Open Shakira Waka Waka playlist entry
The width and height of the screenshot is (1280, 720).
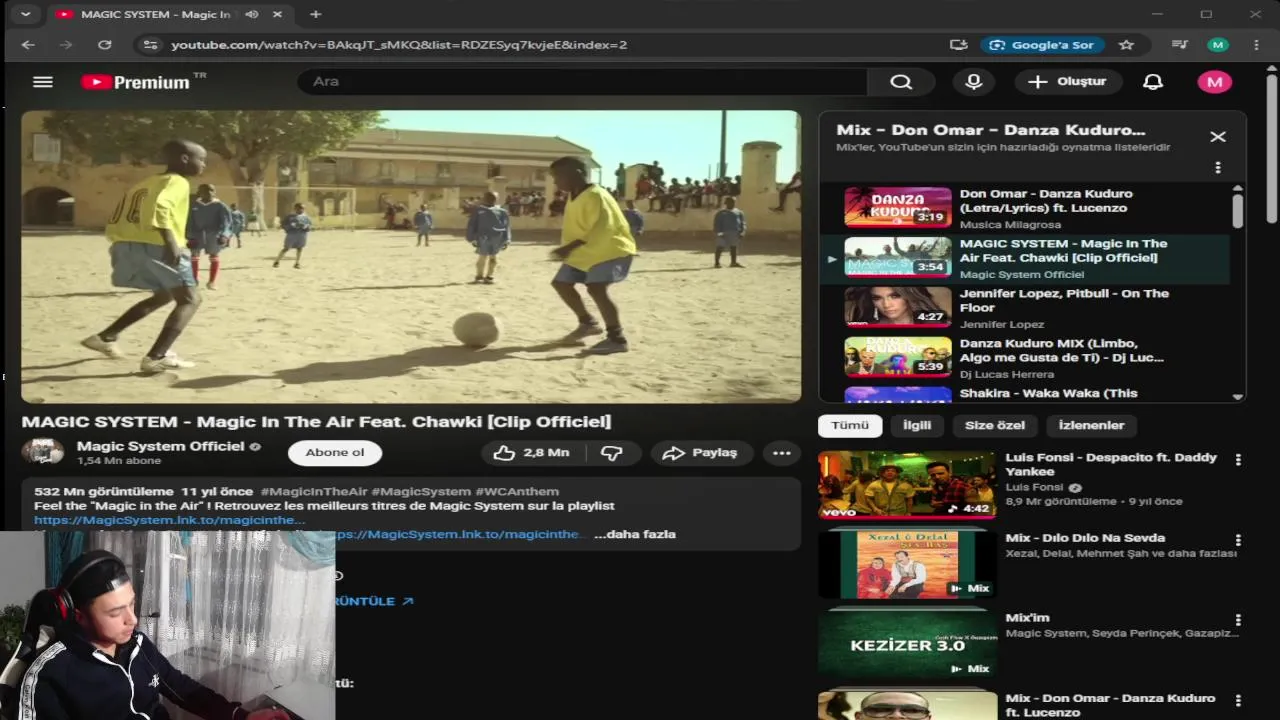pyautogui.click(x=1025, y=393)
